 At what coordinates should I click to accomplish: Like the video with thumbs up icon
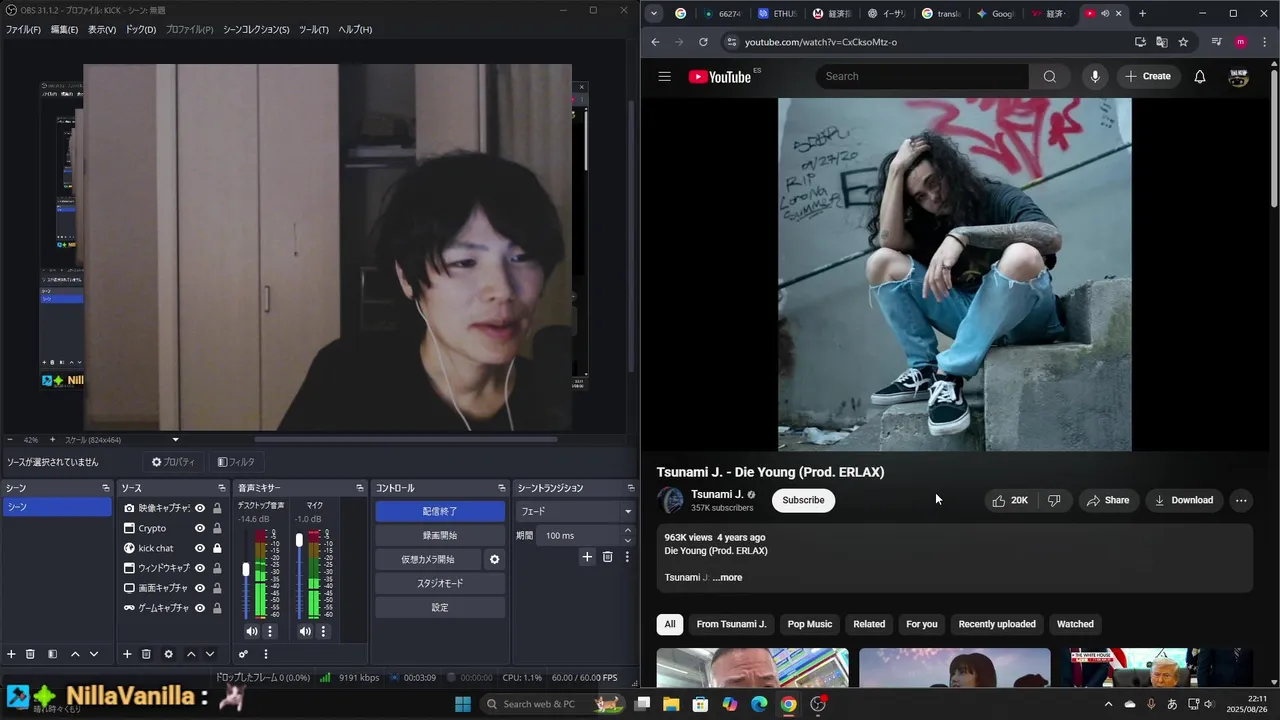click(x=1010, y=500)
